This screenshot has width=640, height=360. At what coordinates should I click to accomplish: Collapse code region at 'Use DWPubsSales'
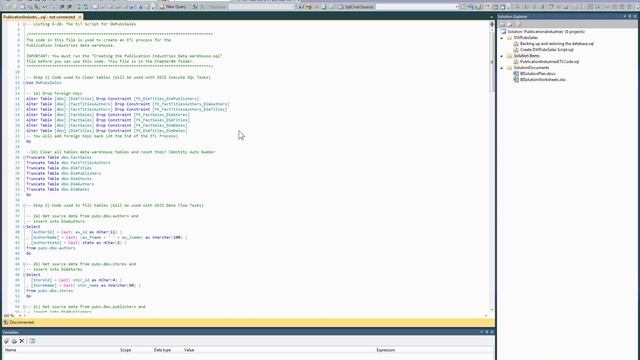click(x=24, y=82)
